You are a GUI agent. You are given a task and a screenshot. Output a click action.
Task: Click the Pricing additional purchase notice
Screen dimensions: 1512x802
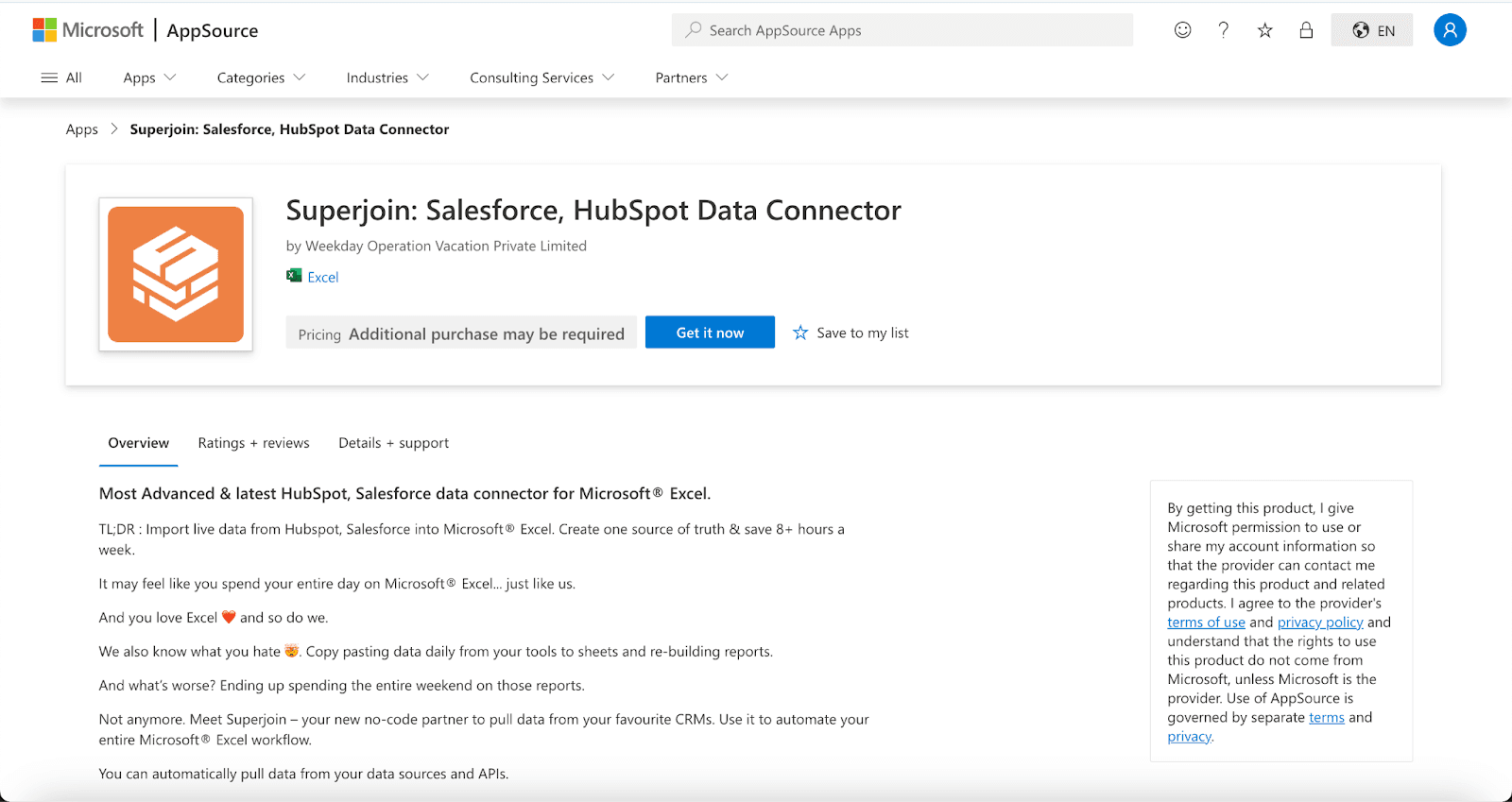461,333
